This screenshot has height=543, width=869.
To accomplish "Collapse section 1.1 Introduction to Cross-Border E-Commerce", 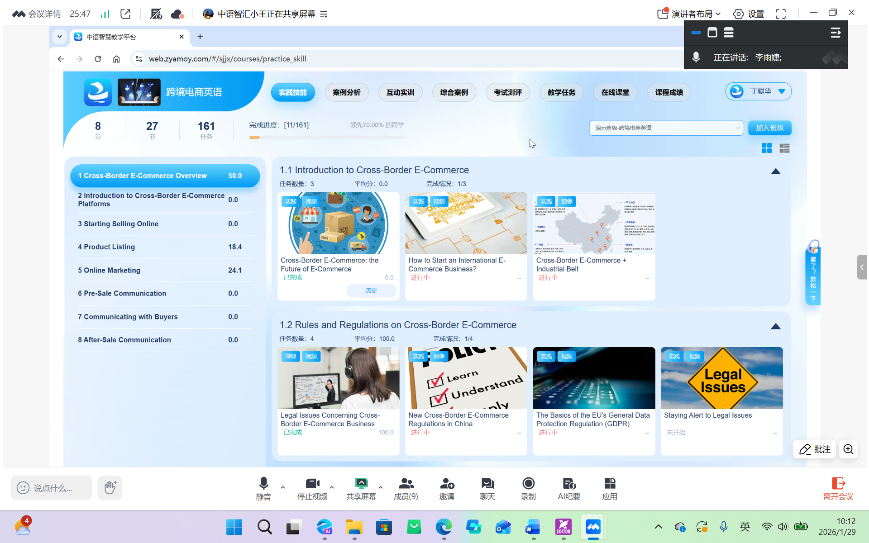I will pos(775,171).
